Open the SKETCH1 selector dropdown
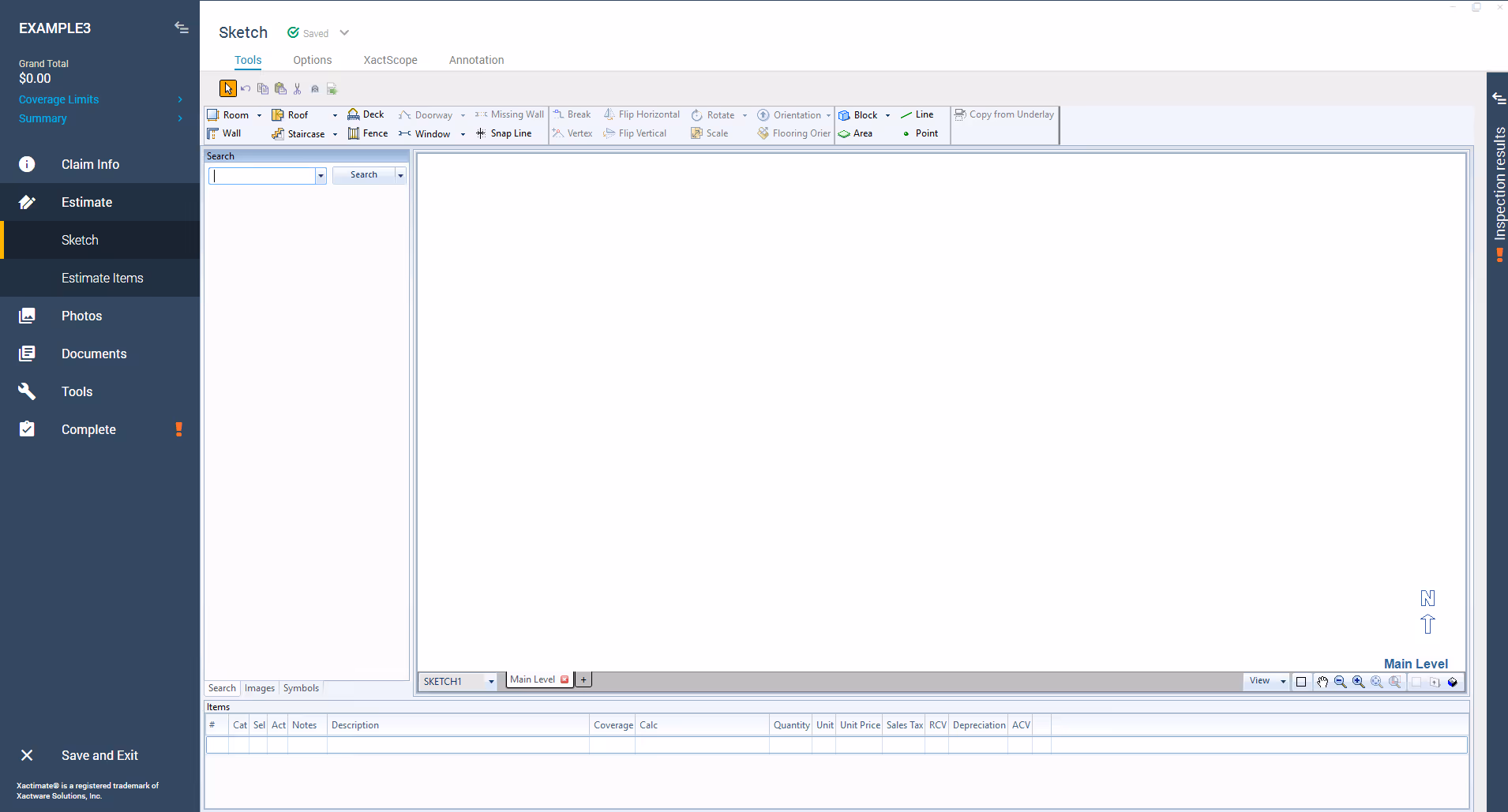 [x=491, y=681]
